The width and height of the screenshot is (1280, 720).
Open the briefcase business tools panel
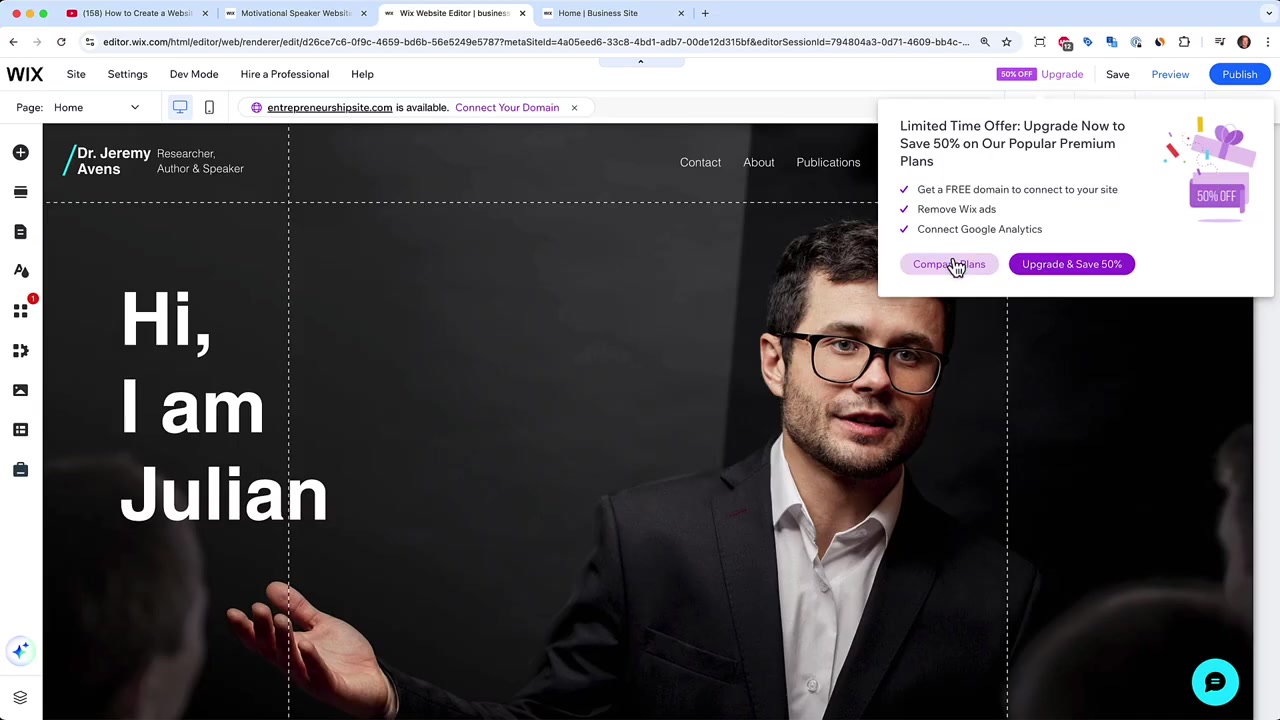click(20, 469)
